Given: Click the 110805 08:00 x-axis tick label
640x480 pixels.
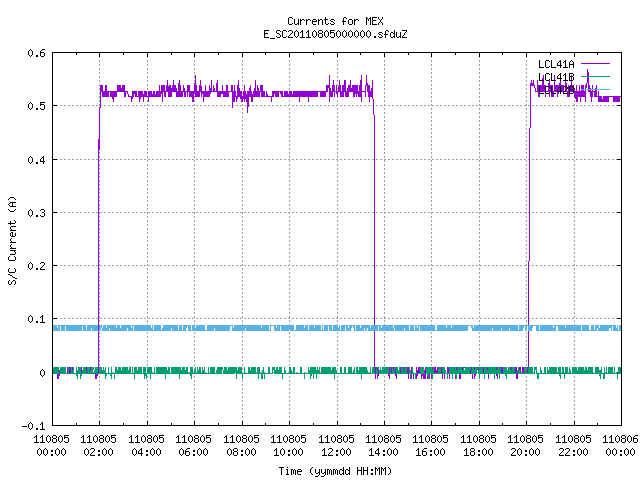Looking at the screenshot, I should 241,445.
